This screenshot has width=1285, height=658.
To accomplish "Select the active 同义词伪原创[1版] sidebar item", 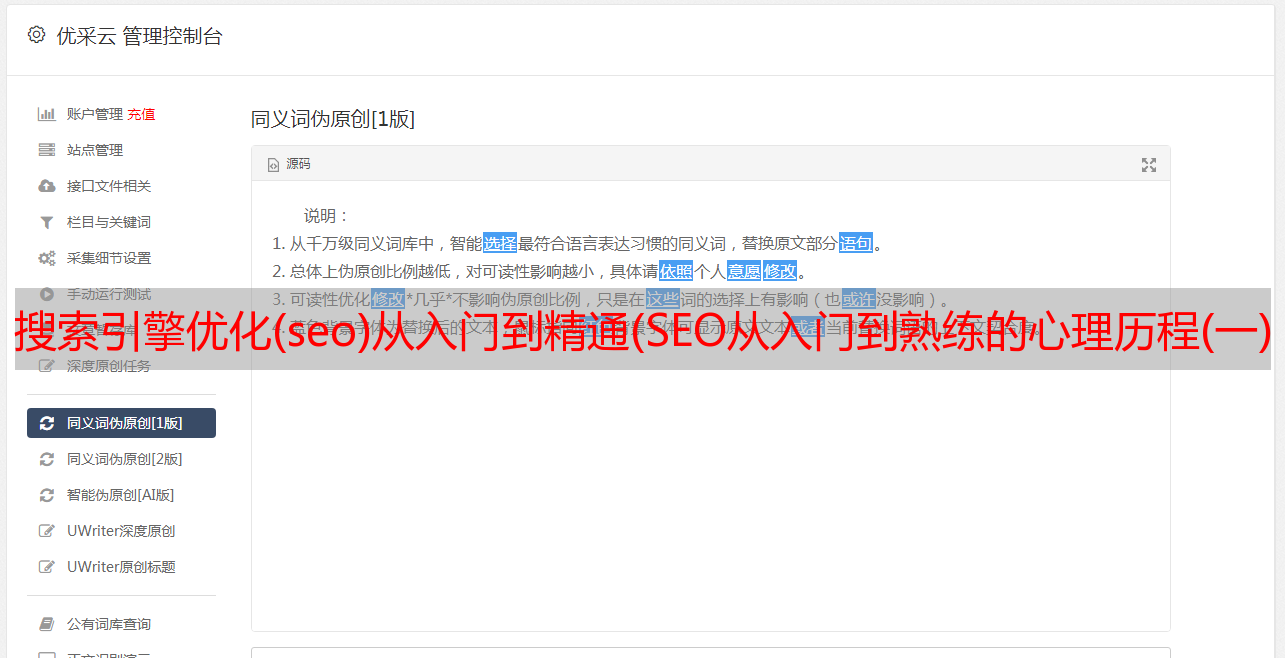I will click(x=121, y=423).
